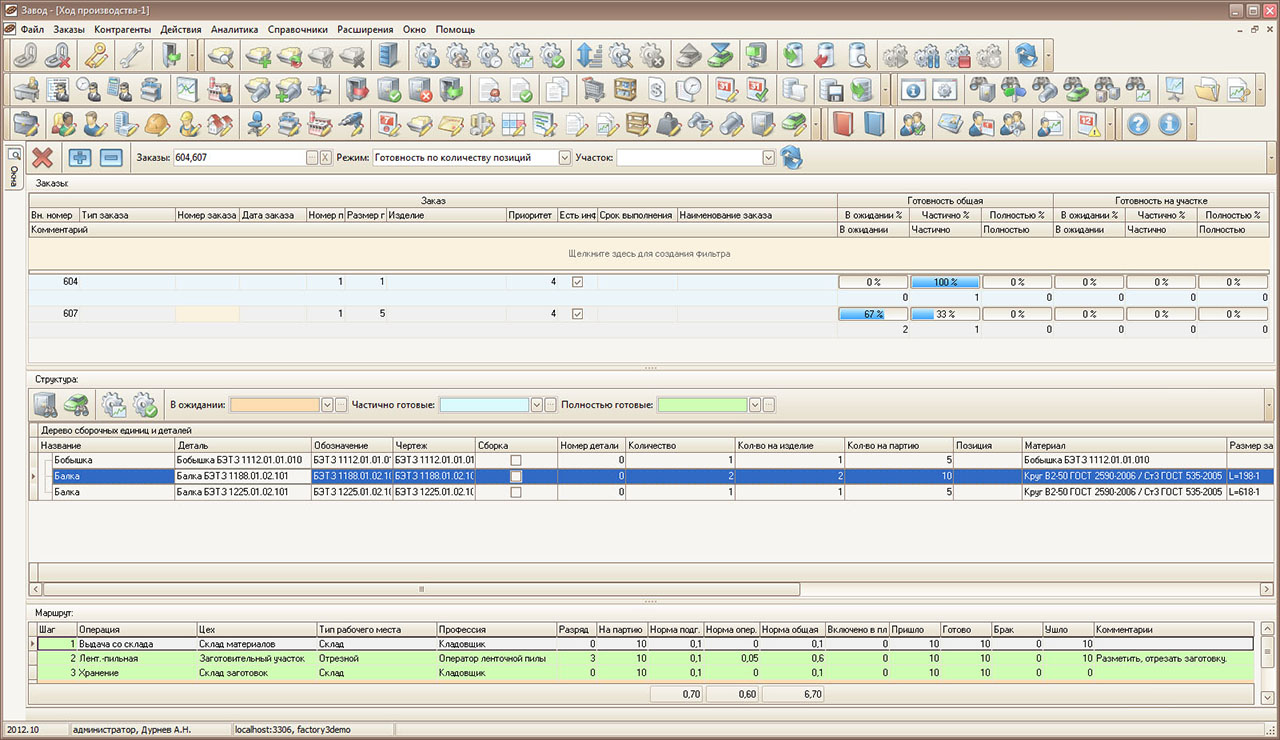
Task: Click the red book toolbar icon
Action: point(842,124)
